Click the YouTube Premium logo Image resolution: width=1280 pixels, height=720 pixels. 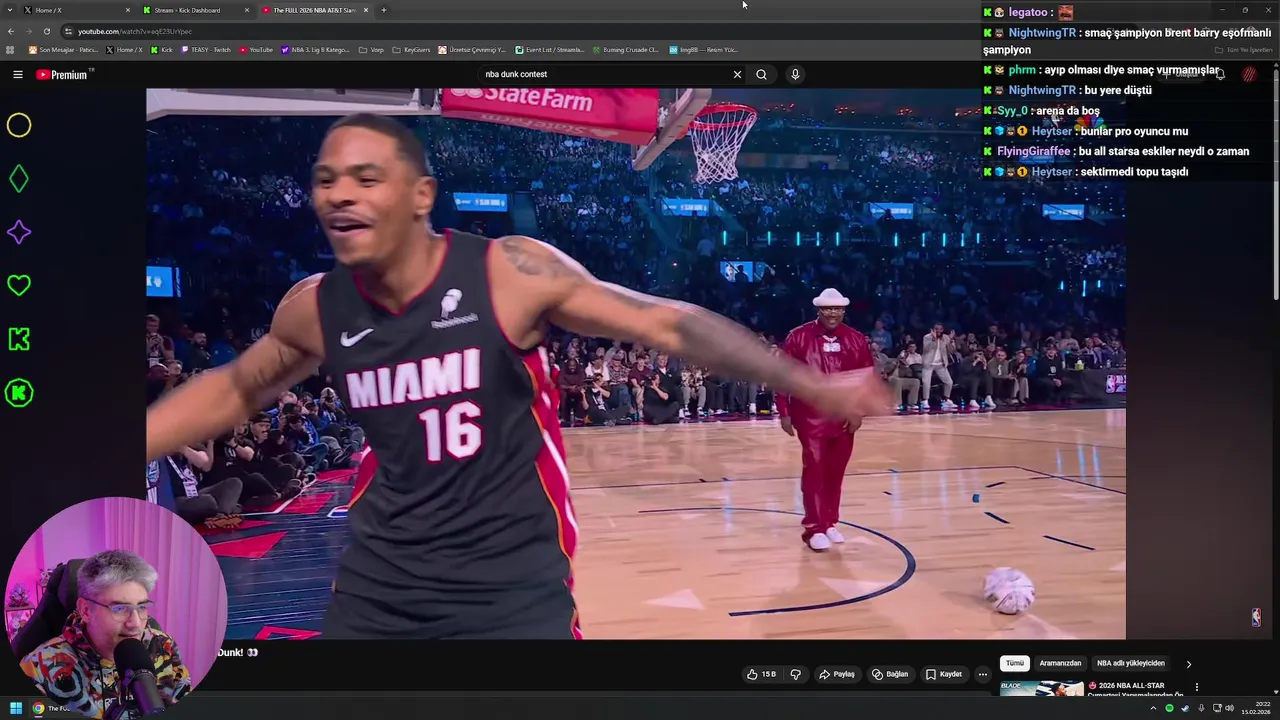point(64,74)
